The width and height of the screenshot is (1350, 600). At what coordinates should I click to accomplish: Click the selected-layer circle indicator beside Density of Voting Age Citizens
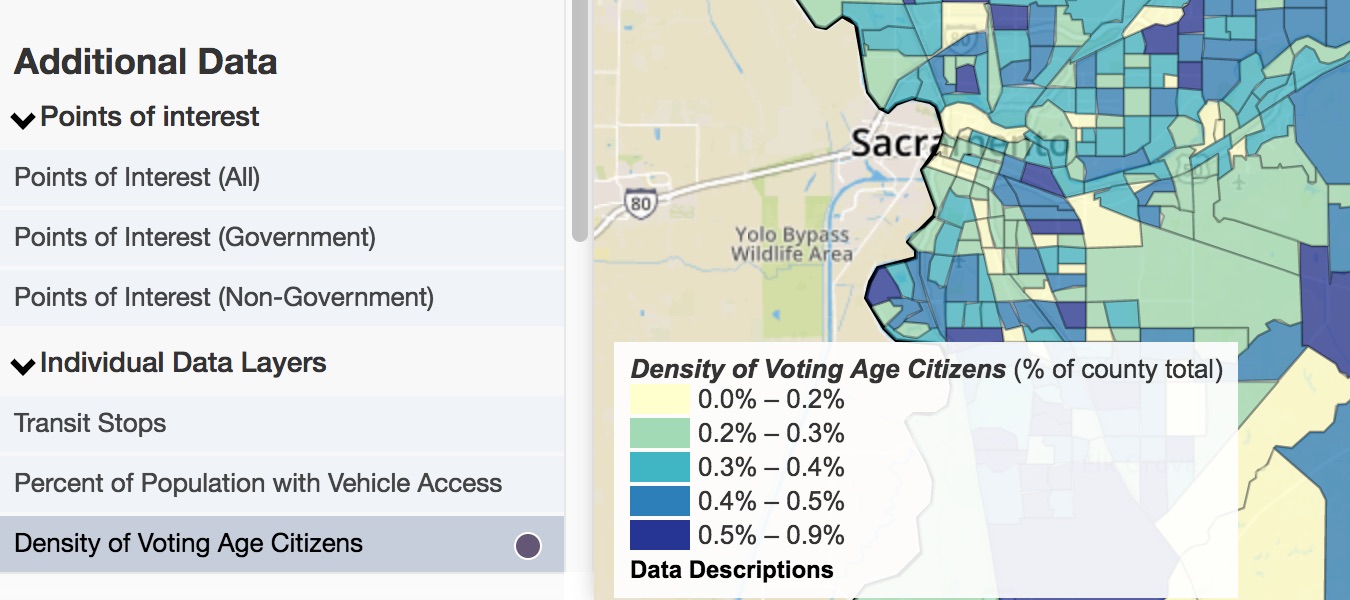tap(527, 545)
